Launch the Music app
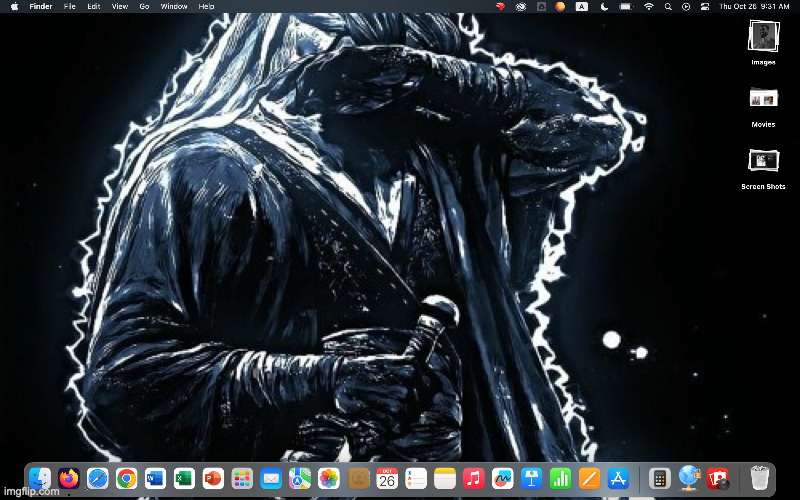The width and height of the screenshot is (800, 500). click(x=473, y=479)
